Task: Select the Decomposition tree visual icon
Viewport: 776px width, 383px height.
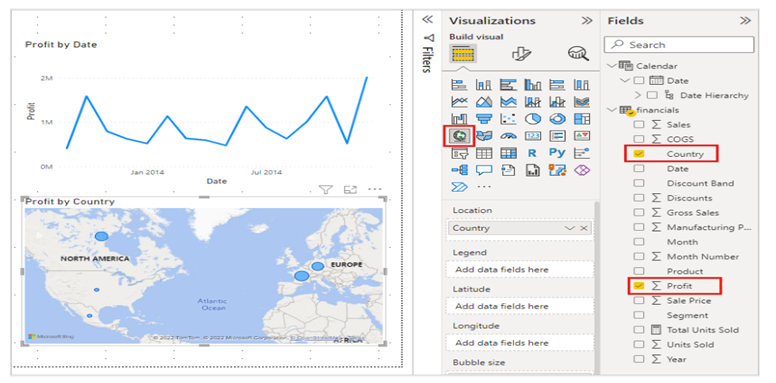Action: (459, 171)
